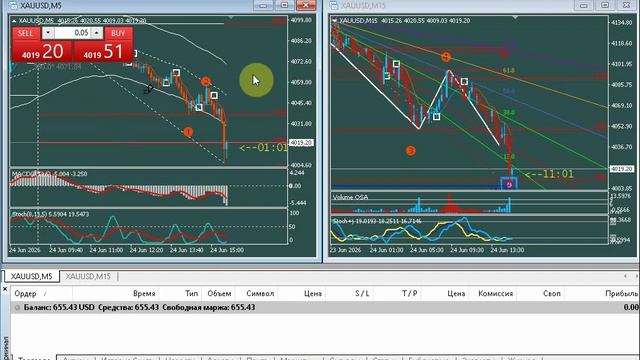Screen dimensions: 640x360
Task: Increase lot volume with up arrow
Action: pos(97,33)
